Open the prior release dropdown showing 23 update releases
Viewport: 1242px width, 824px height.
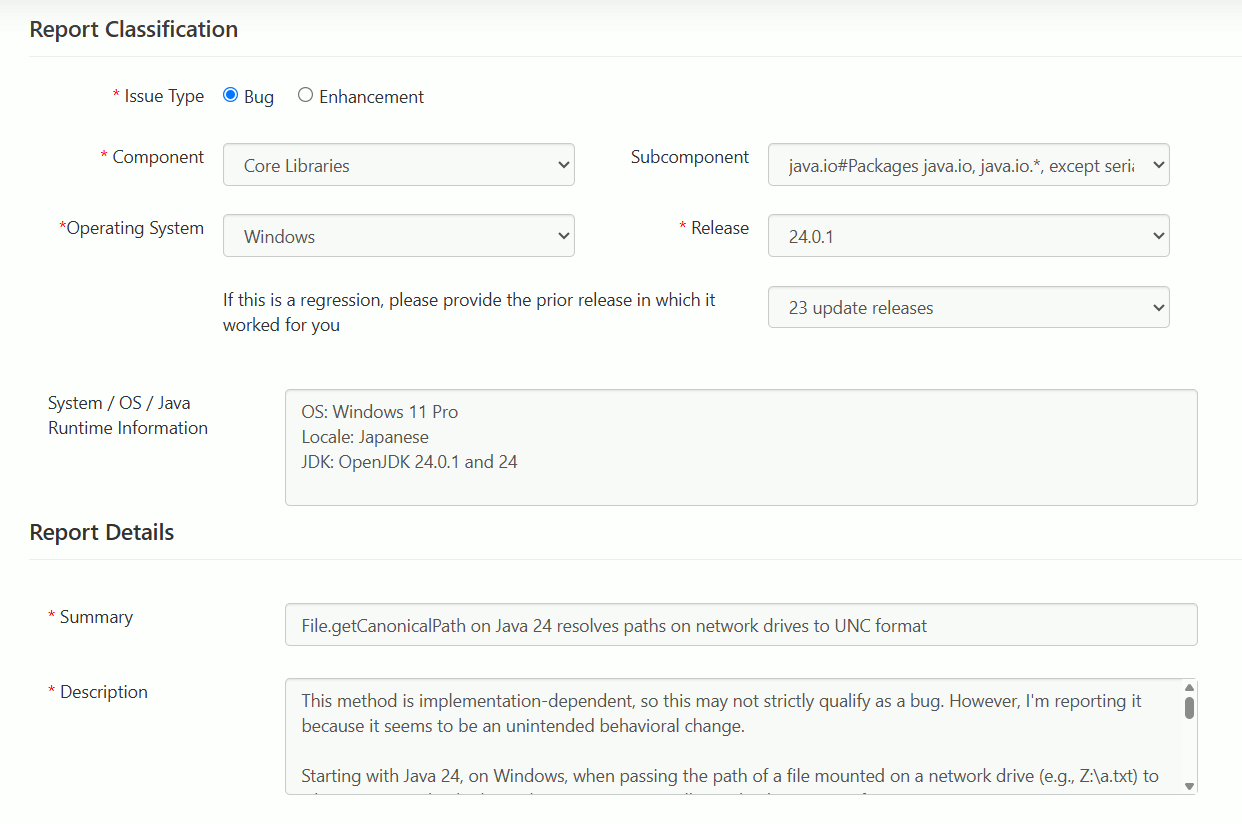[968, 307]
